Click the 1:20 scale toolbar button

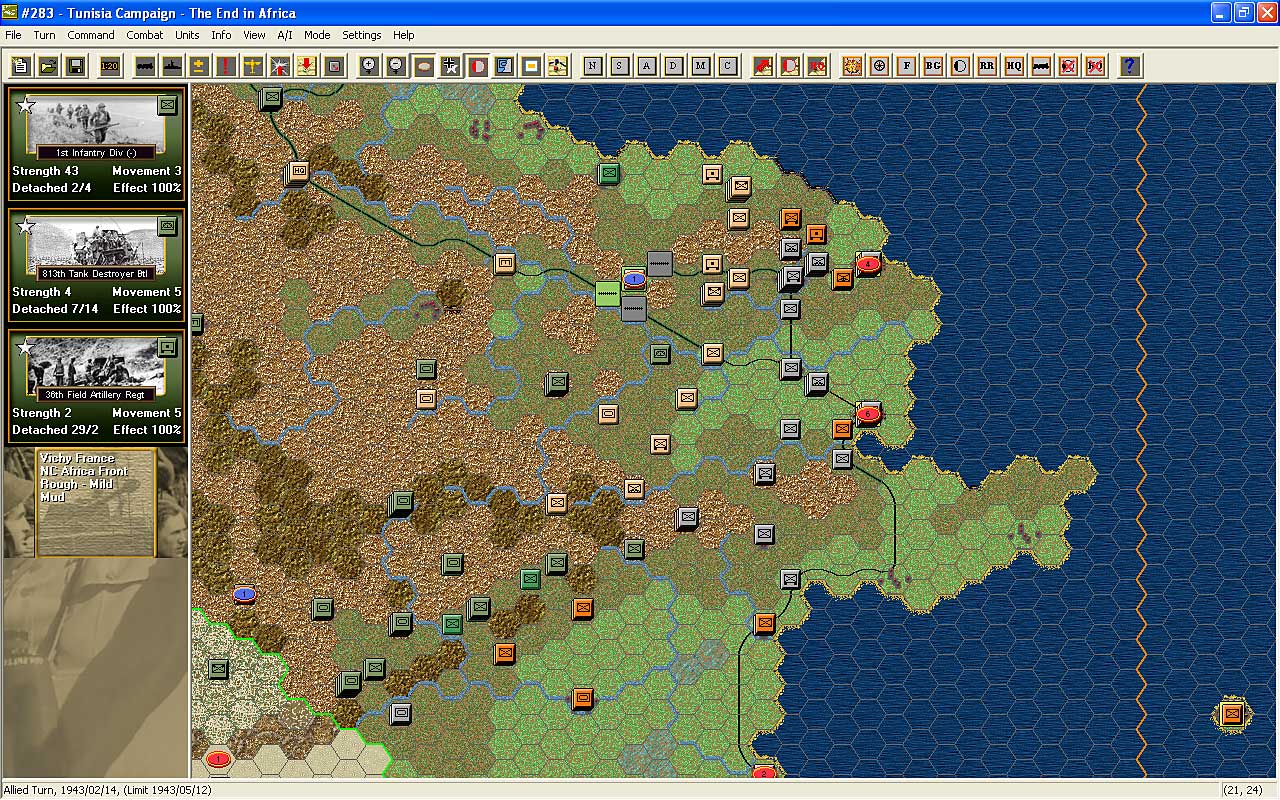110,66
